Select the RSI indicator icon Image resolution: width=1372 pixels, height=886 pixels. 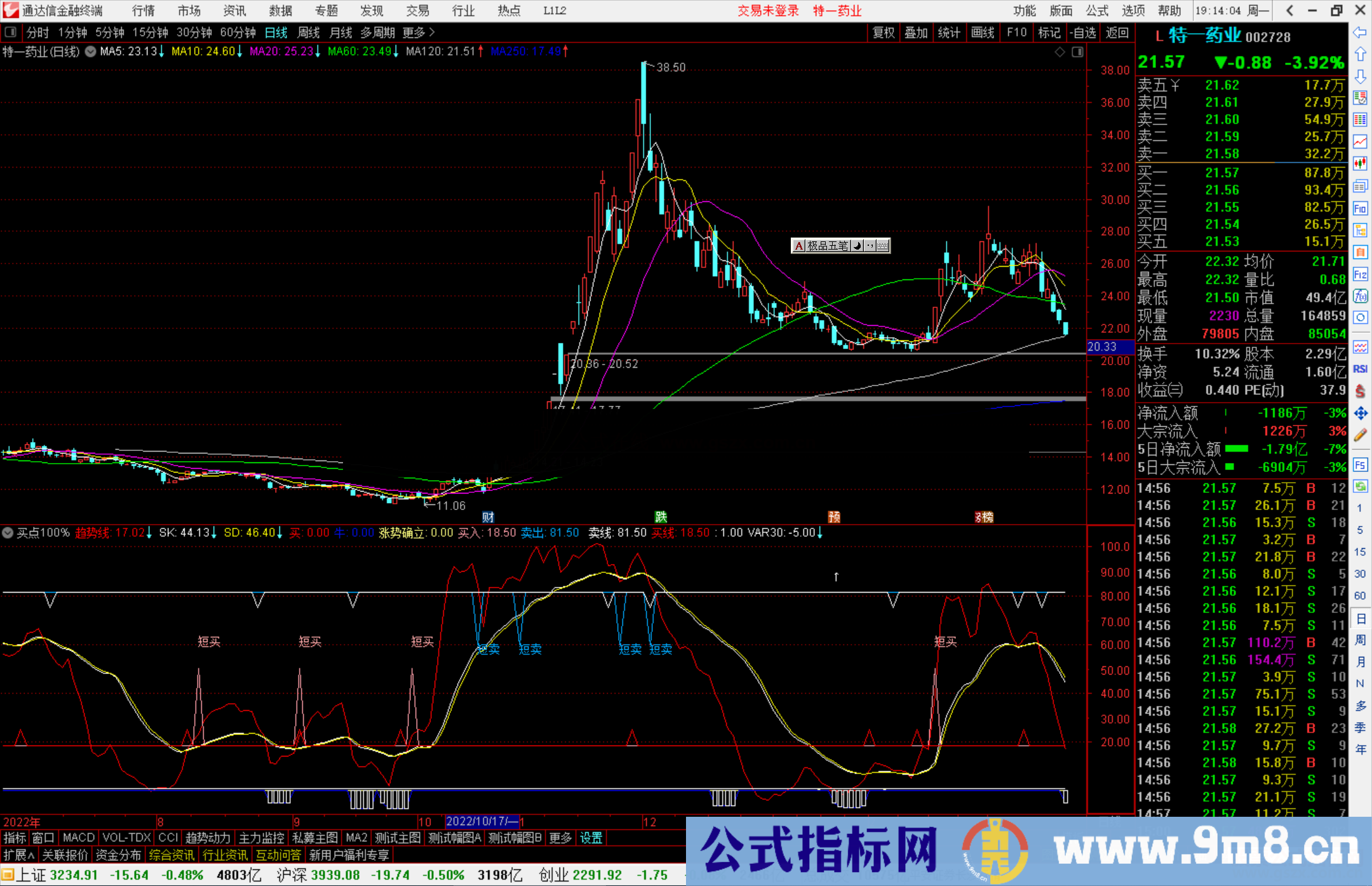click(1360, 369)
